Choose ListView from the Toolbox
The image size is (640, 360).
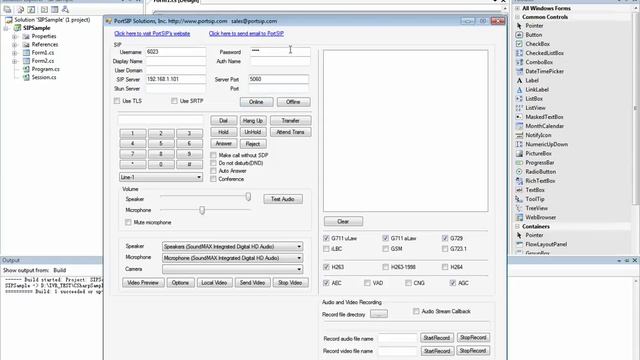tap(535, 108)
